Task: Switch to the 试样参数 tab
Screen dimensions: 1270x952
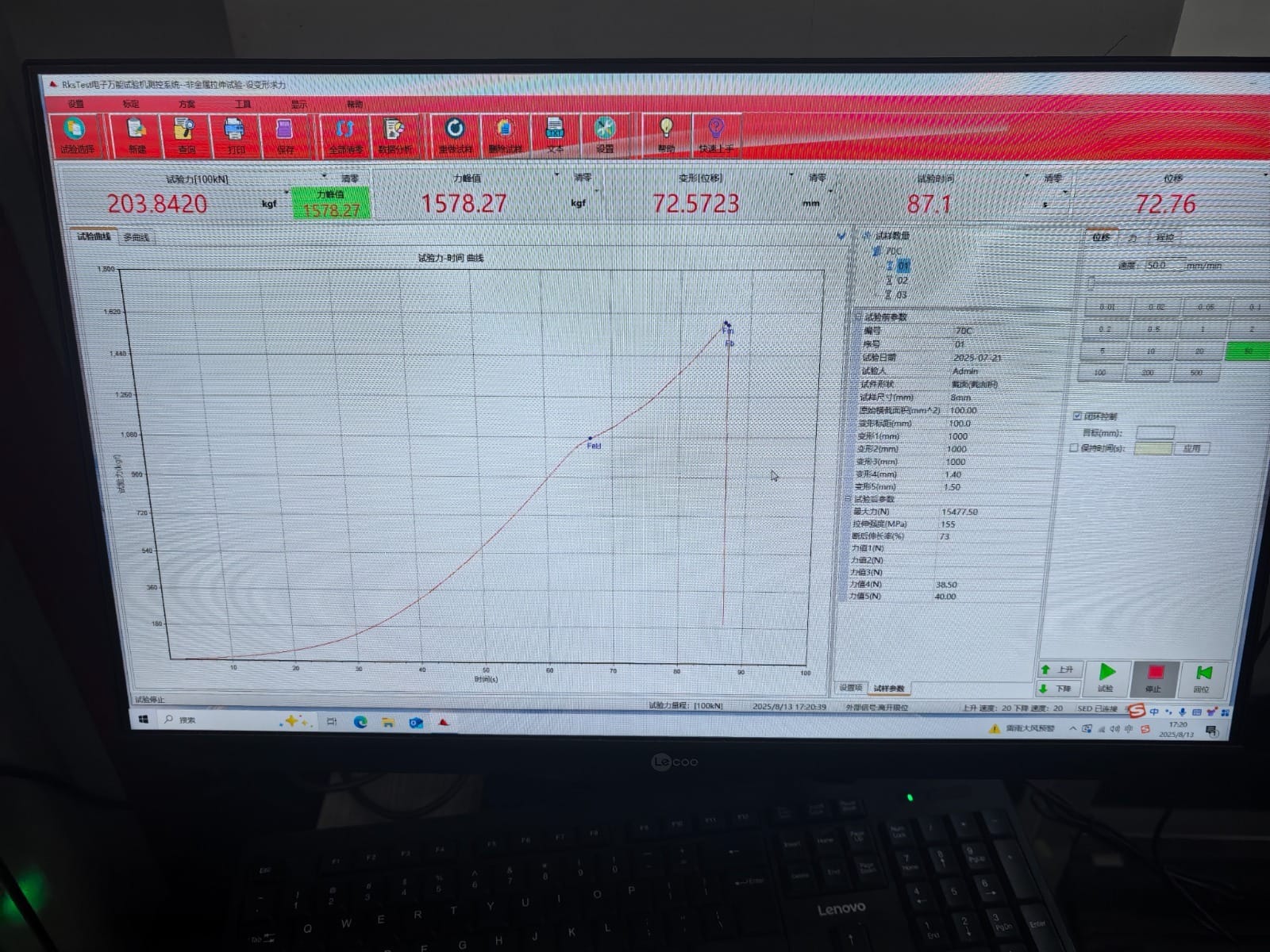Action: pos(888,689)
